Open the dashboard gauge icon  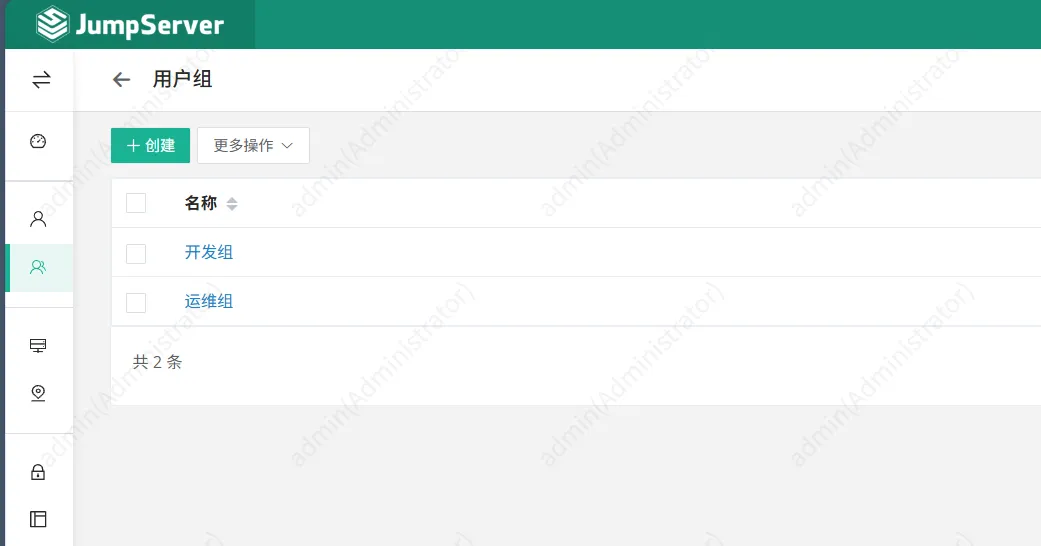pos(38,141)
